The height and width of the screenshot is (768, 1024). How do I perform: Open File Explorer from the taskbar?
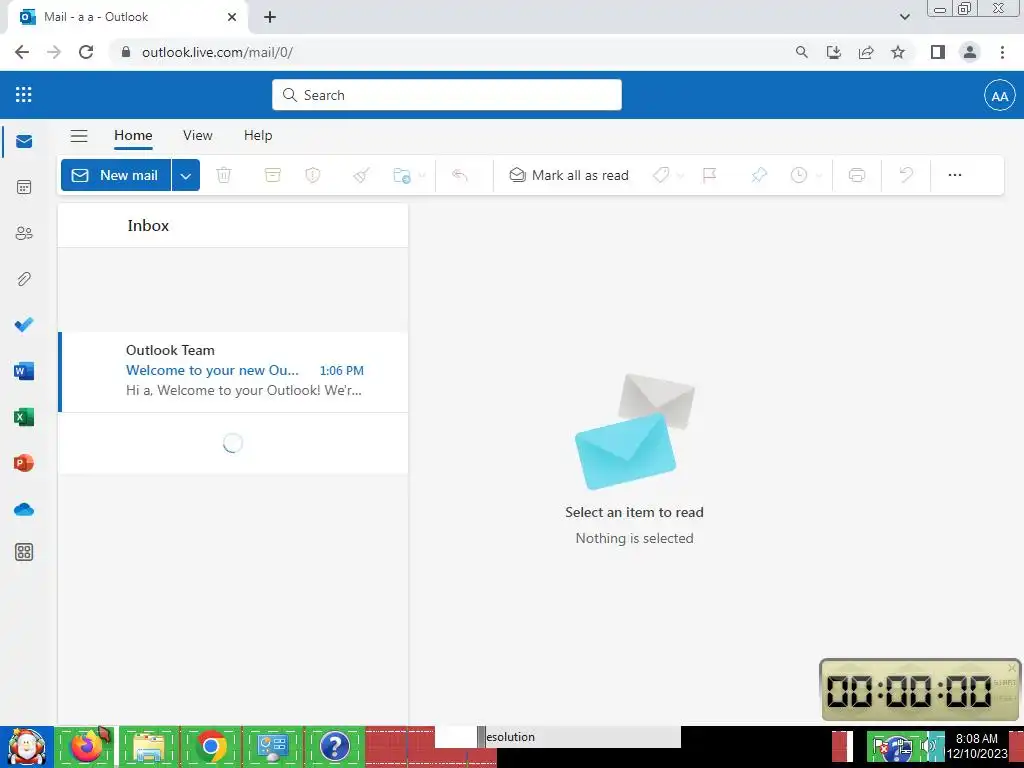(148, 746)
